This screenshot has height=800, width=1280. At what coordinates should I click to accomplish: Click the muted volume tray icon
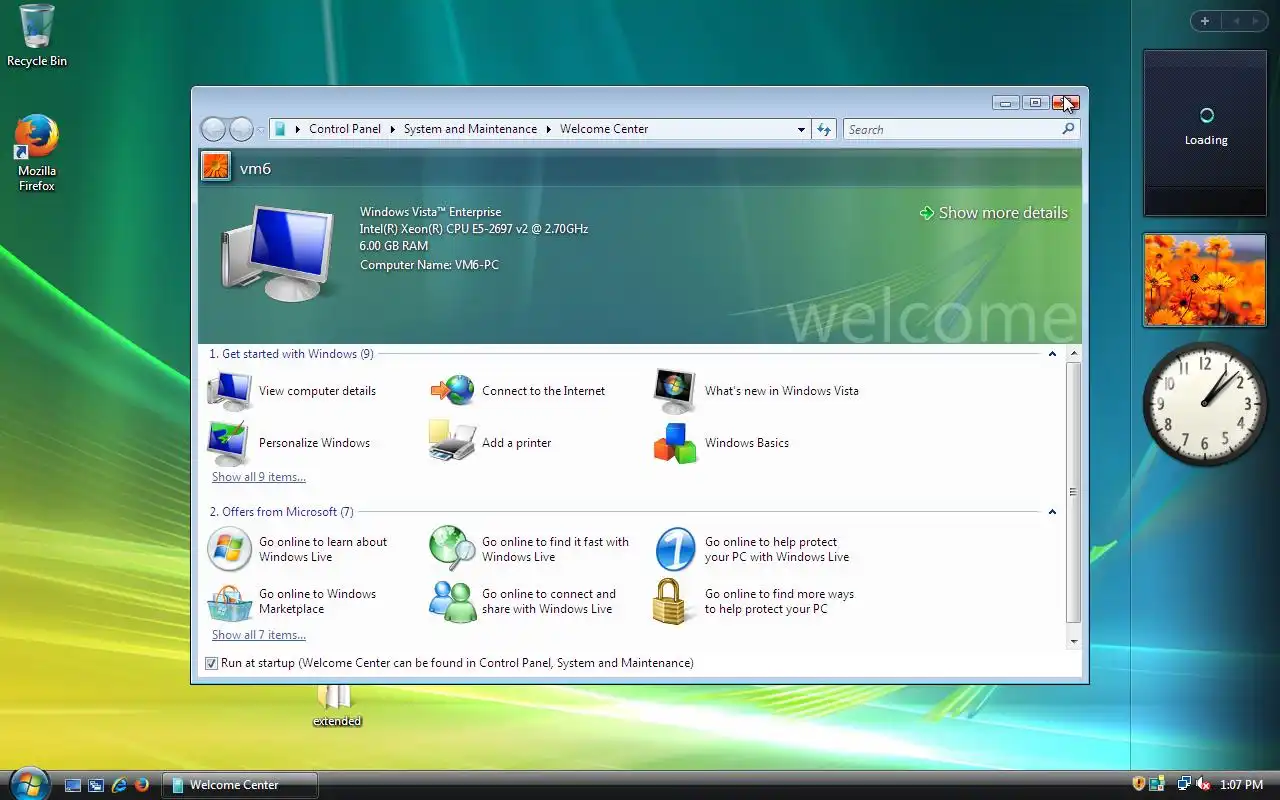click(x=1203, y=784)
